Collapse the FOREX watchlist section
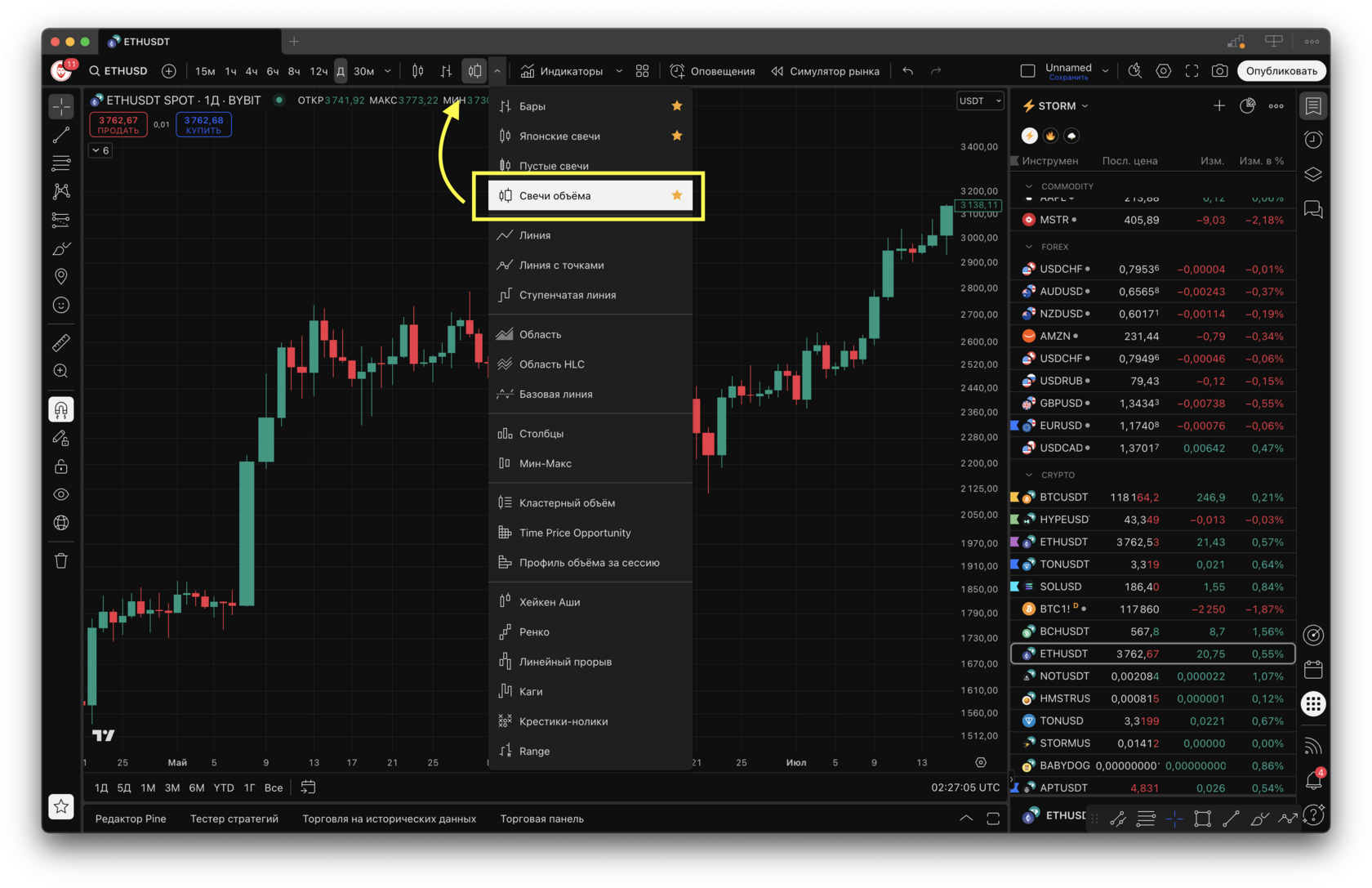This screenshot has height=888, width=1372. (x=1029, y=247)
